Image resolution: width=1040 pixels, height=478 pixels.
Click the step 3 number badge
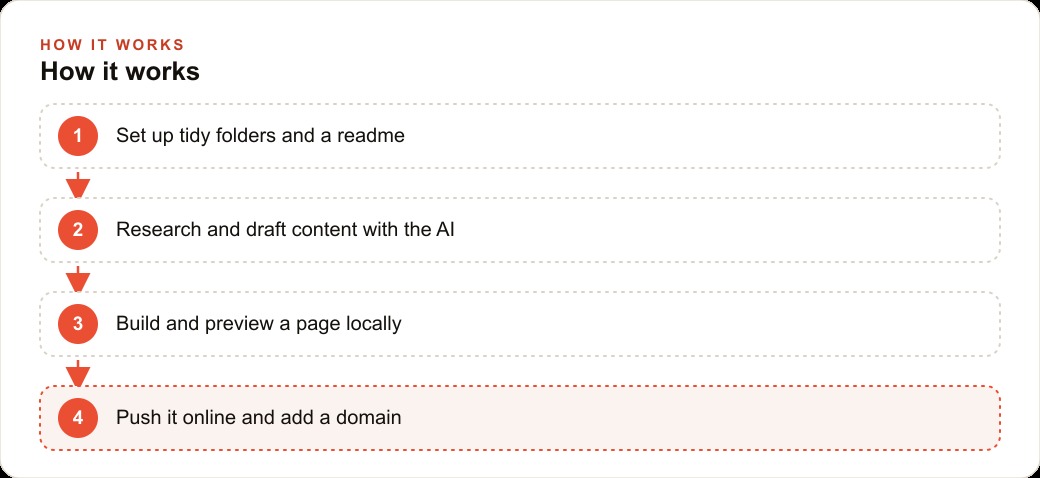coord(78,324)
